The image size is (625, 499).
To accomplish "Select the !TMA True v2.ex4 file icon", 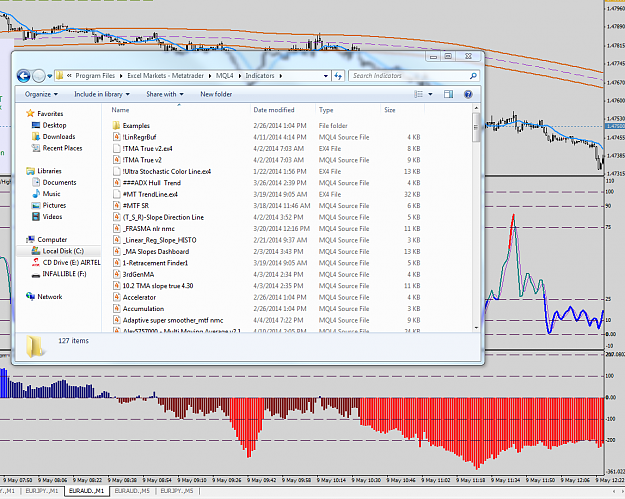I will point(116,149).
